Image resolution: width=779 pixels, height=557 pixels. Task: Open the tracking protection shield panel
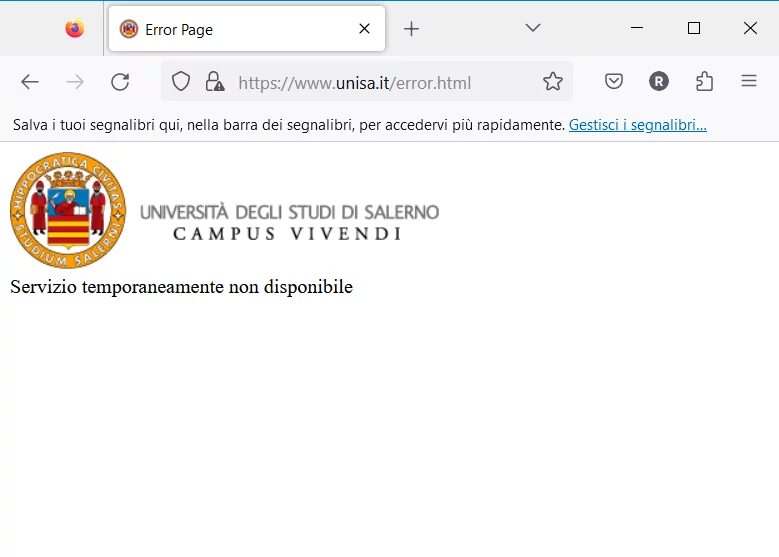click(181, 82)
